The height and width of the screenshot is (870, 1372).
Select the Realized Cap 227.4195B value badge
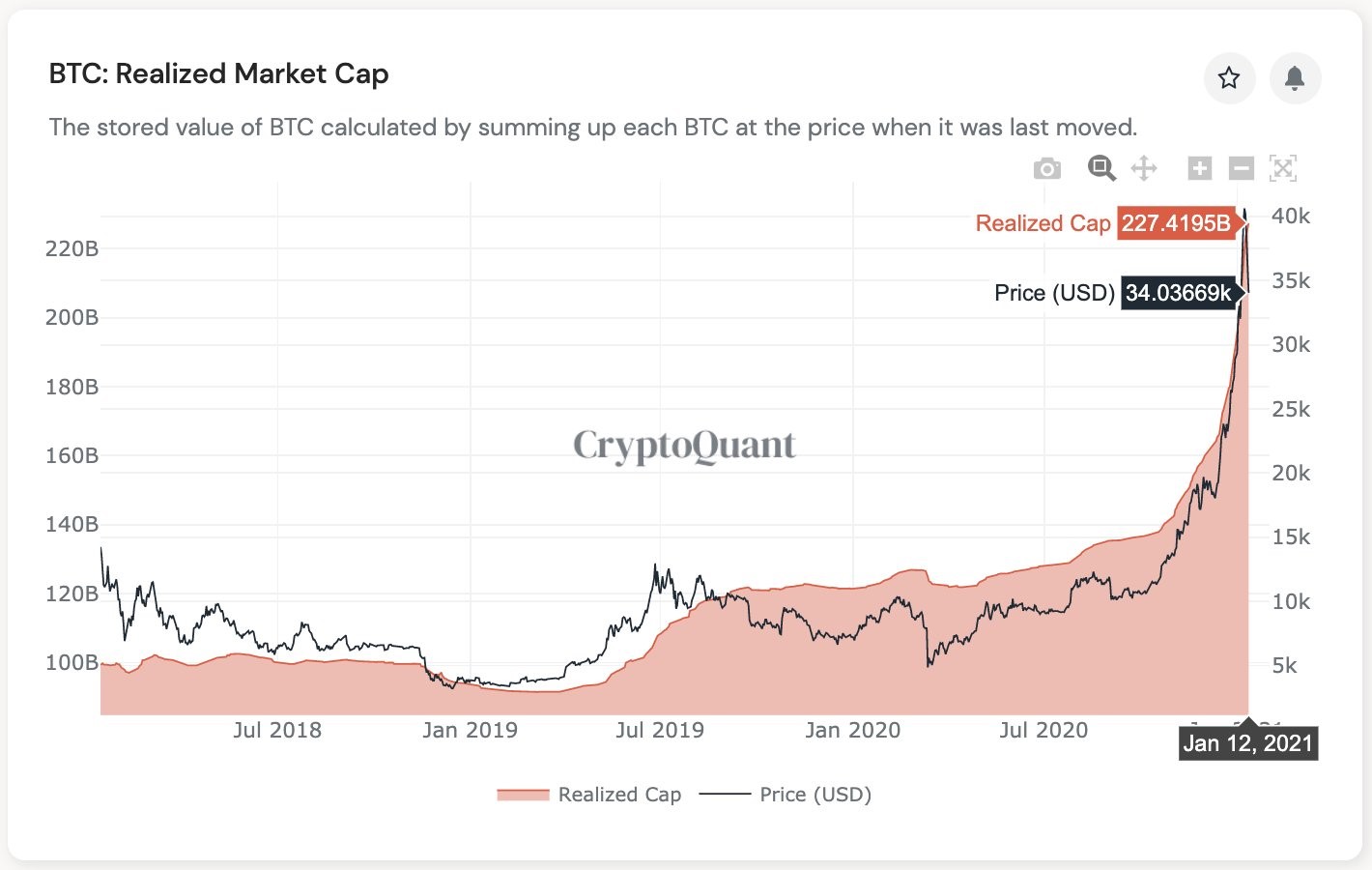click(x=1177, y=223)
